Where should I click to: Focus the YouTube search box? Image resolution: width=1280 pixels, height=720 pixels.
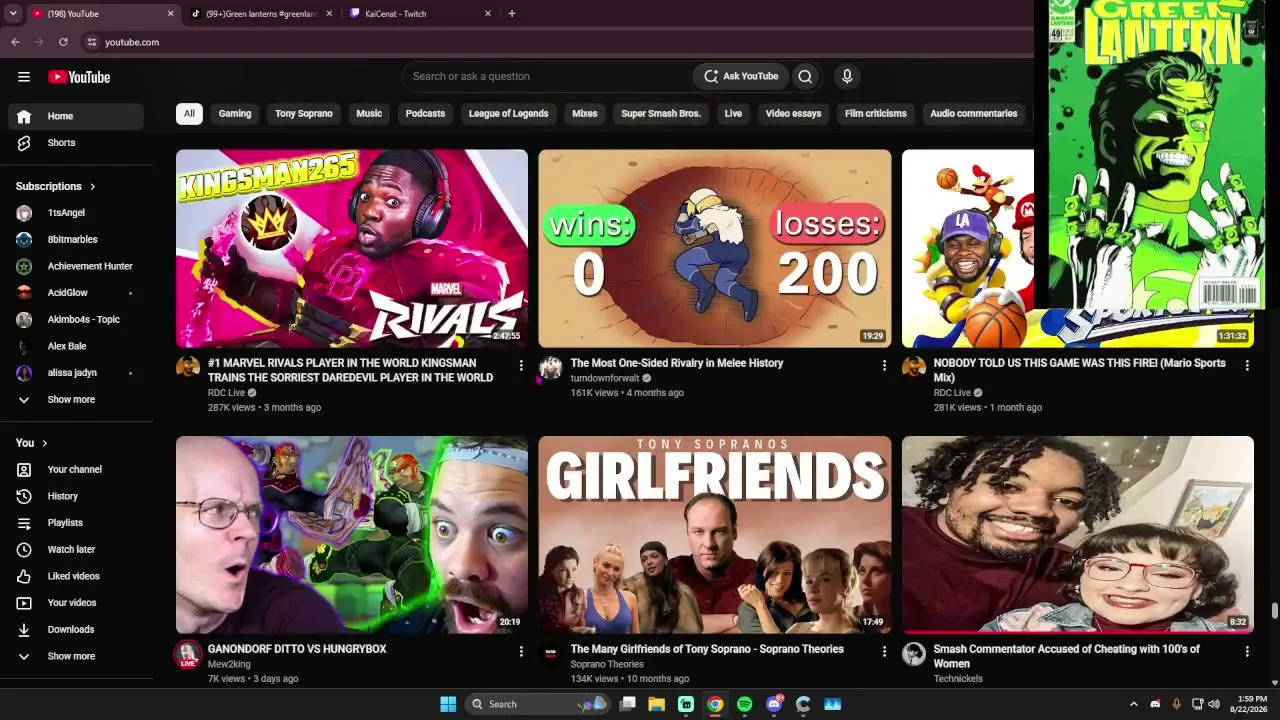click(548, 76)
